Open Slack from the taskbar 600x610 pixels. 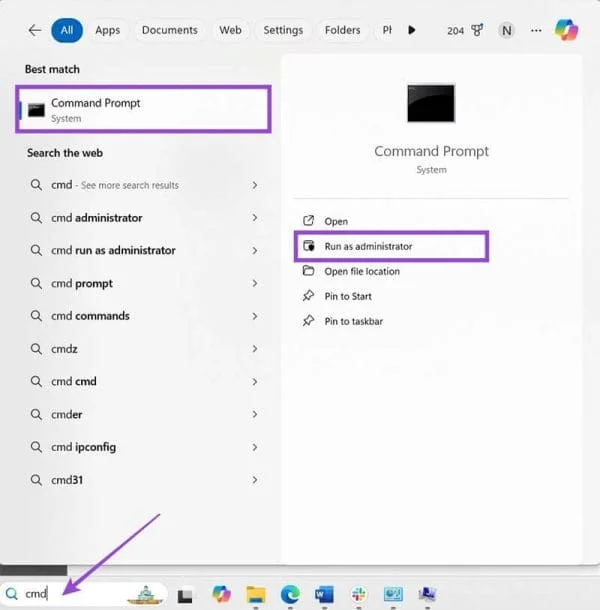359,594
